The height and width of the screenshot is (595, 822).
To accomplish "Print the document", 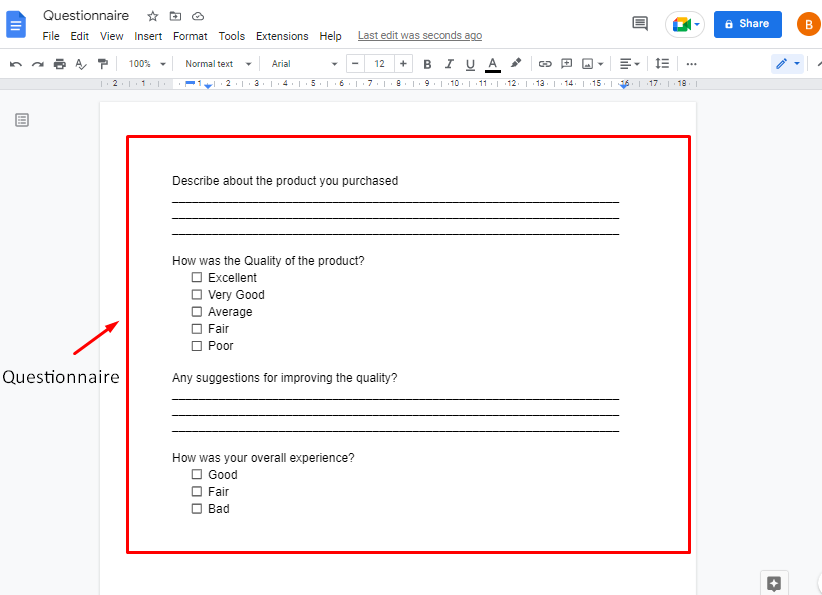I will (x=60, y=64).
